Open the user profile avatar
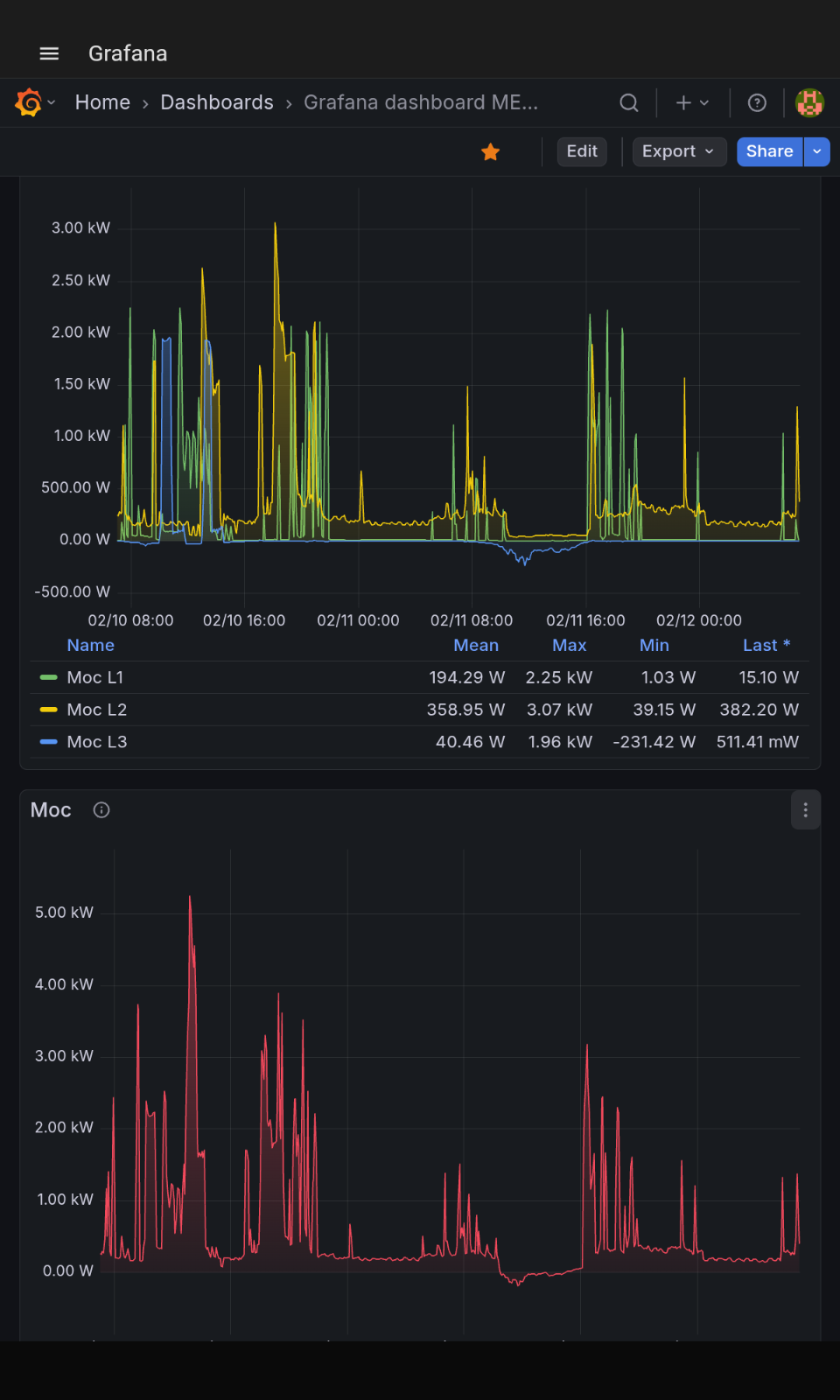This screenshot has width=840, height=1400. (810, 102)
